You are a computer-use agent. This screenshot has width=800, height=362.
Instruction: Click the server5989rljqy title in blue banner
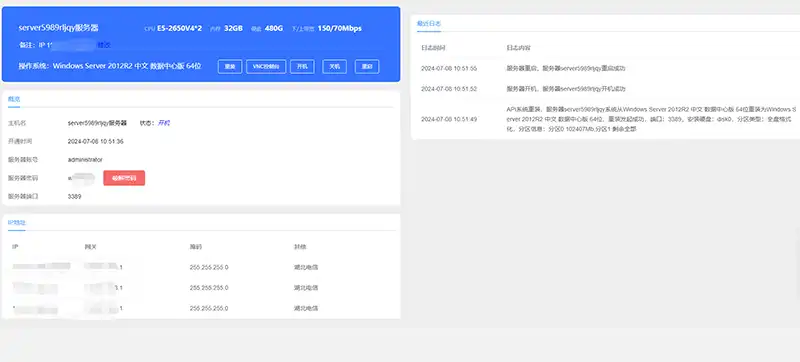pyautogui.click(x=58, y=28)
